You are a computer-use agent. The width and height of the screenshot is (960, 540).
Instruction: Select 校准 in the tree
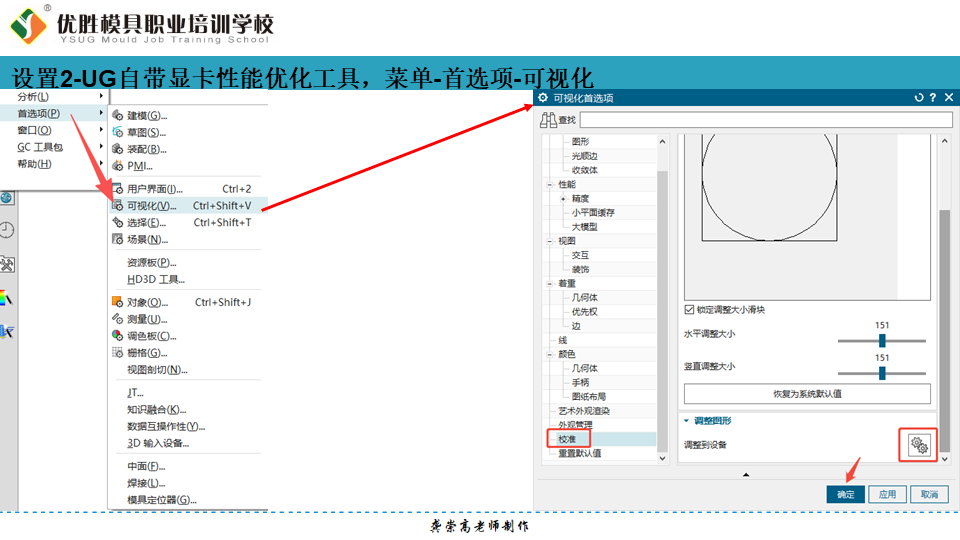pyautogui.click(x=567, y=439)
